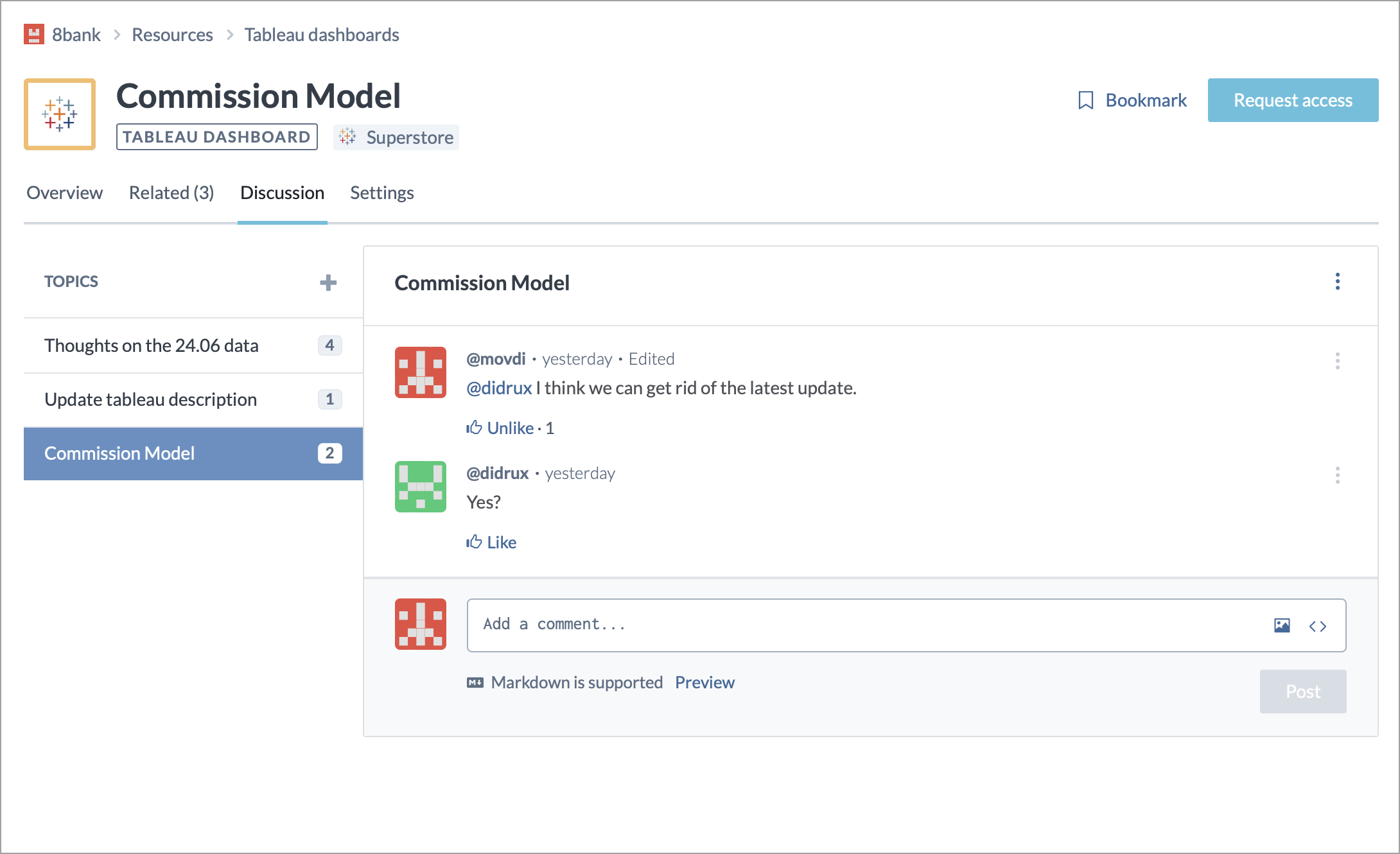The height and width of the screenshot is (854, 1400).
Task: Click the code snippet icon in comment box
Action: pos(1318,626)
